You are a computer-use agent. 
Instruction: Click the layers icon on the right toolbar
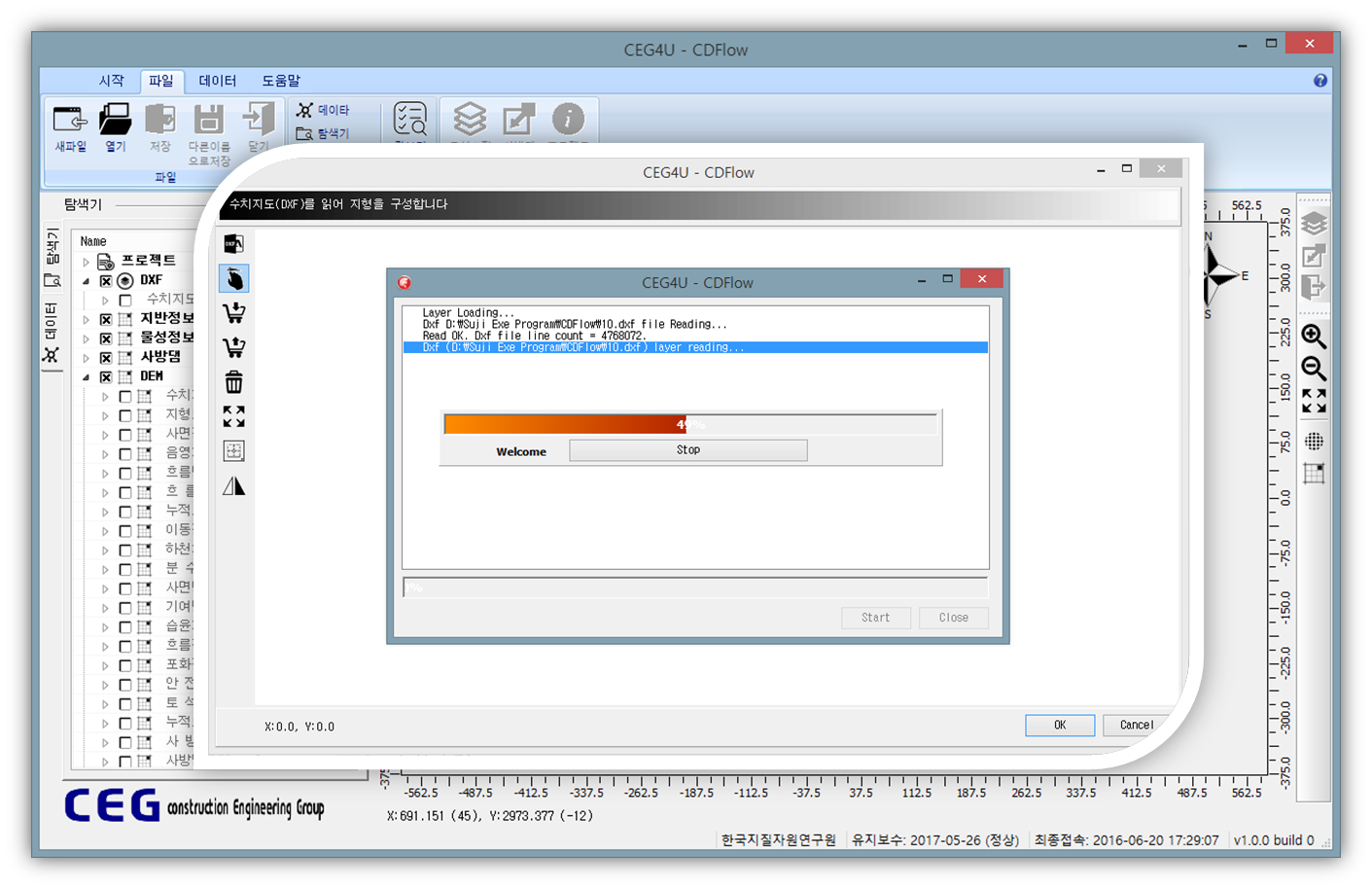pos(1314,224)
